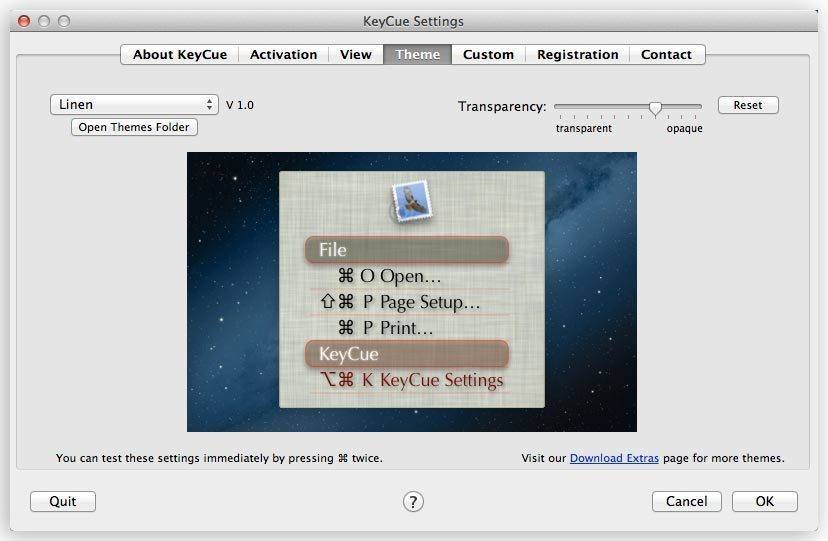
Task: Click the 'transparent' slider label
Action: pos(584,128)
